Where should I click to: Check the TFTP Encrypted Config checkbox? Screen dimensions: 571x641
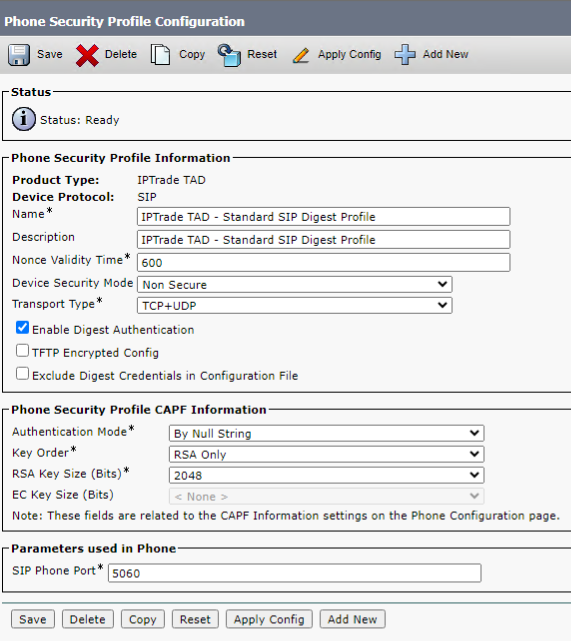coord(22,351)
